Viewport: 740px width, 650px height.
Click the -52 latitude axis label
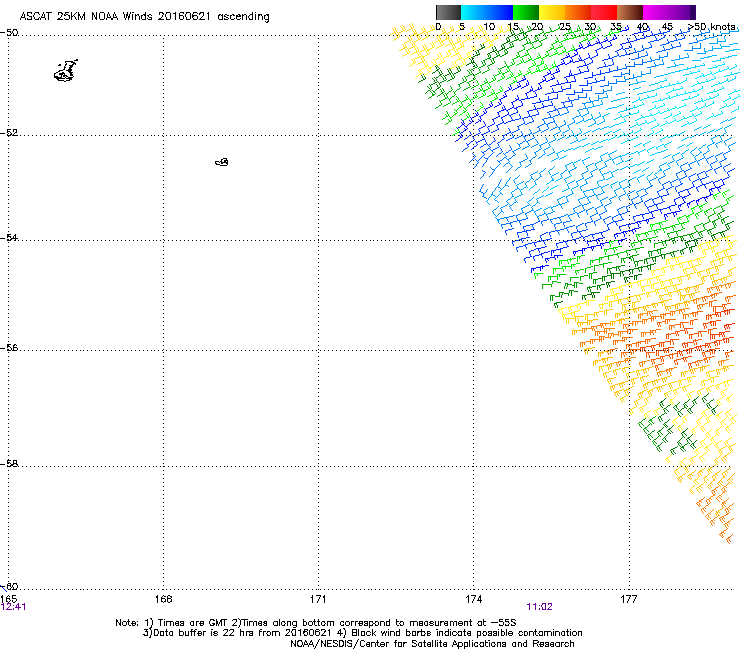pos(9,133)
